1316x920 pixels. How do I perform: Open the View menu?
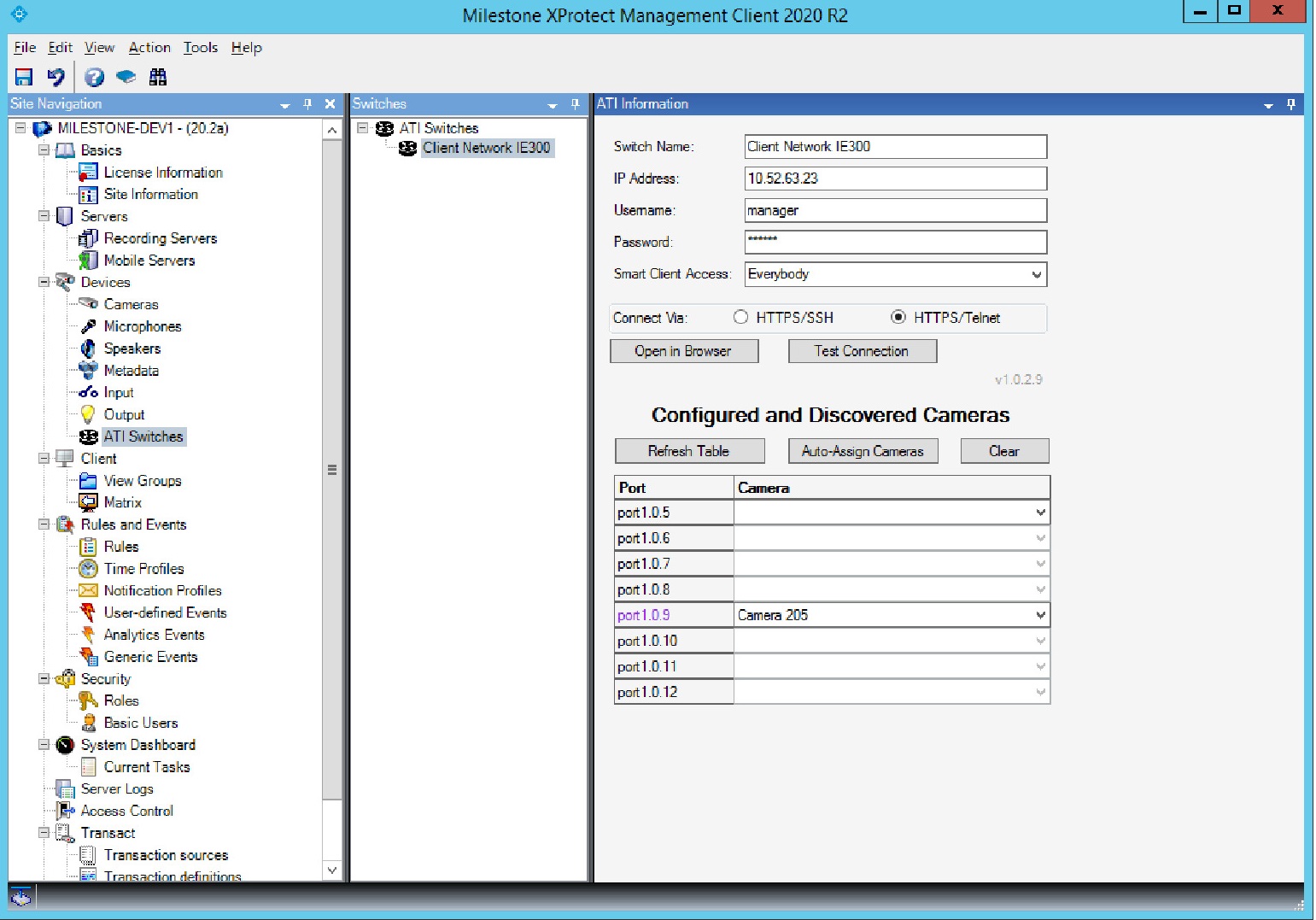pyautogui.click(x=99, y=48)
